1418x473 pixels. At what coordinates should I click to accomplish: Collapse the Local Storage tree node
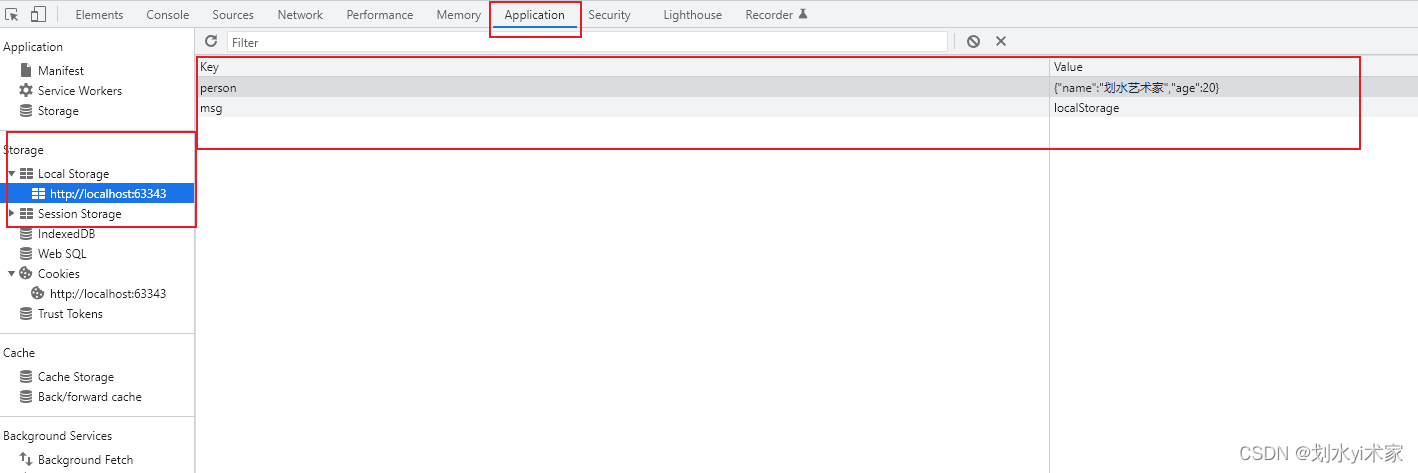12,174
